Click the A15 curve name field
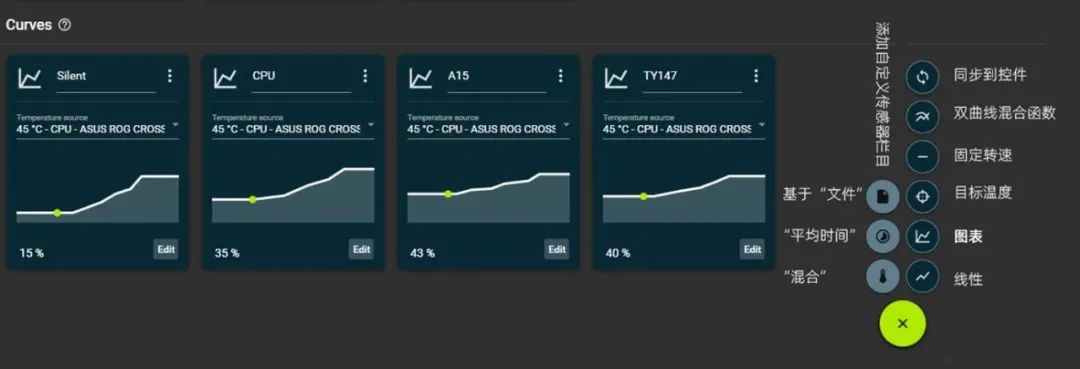 click(497, 78)
